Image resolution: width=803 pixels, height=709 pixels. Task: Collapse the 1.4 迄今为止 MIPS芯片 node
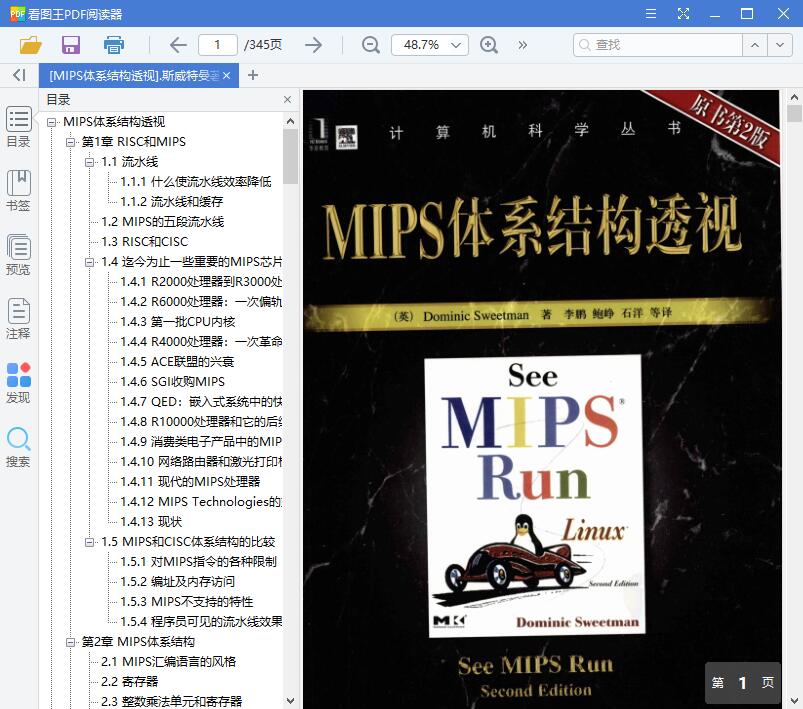click(89, 262)
